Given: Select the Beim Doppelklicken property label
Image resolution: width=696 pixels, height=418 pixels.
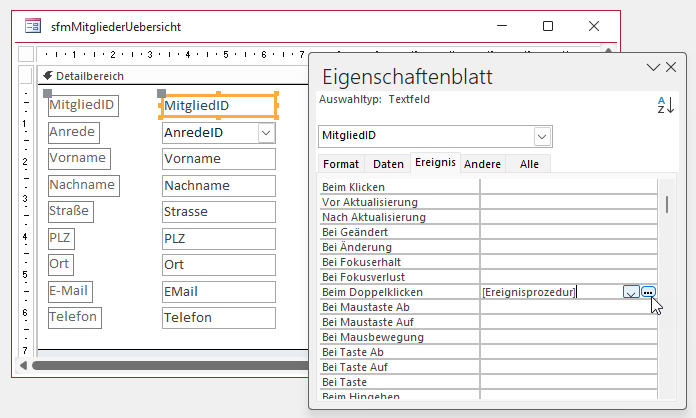Looking at the screenshot, I should pyautogui.click(x=372, y=292).
